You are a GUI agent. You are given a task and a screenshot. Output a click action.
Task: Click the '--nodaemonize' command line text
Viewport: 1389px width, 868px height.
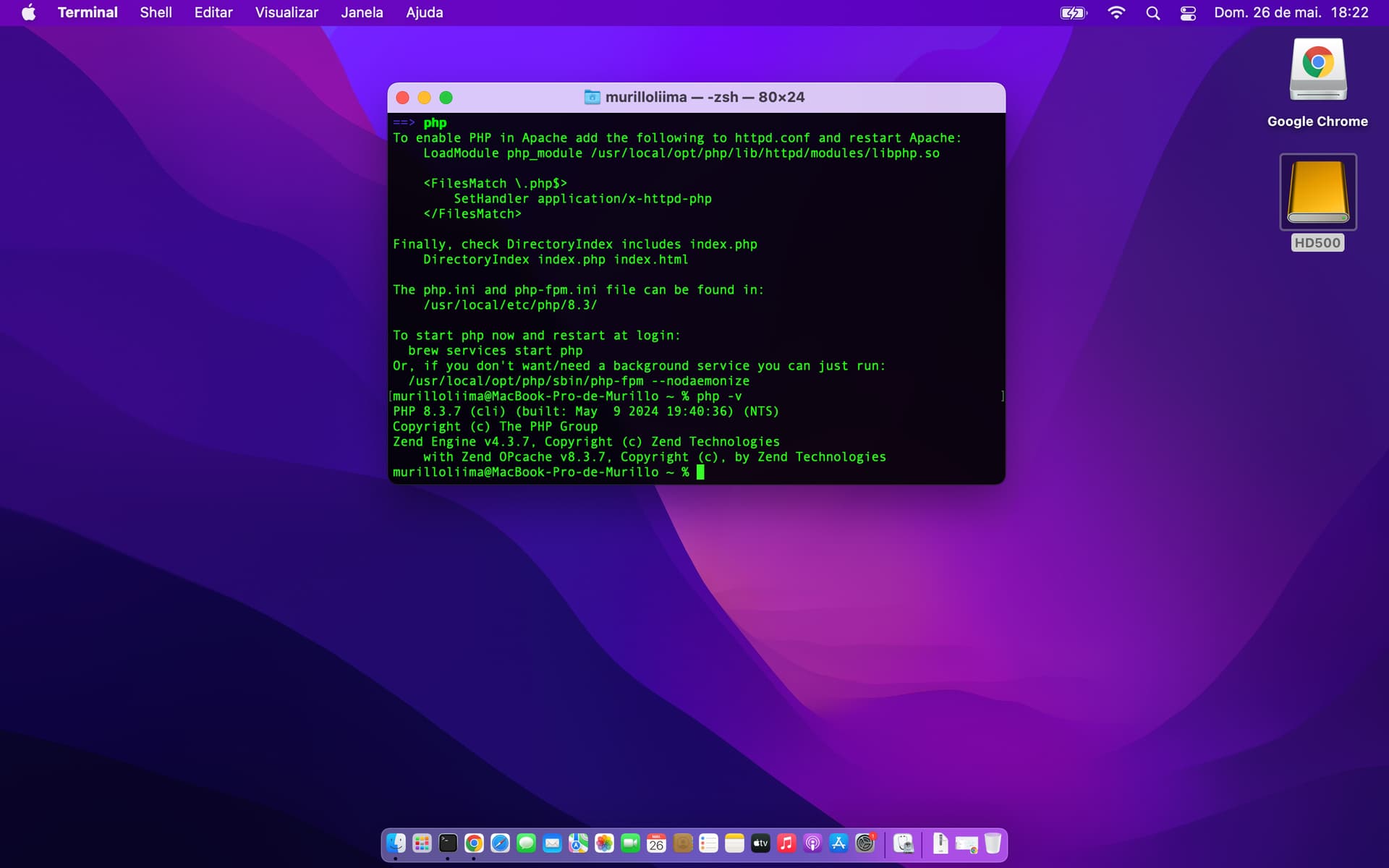pos(700,381)
